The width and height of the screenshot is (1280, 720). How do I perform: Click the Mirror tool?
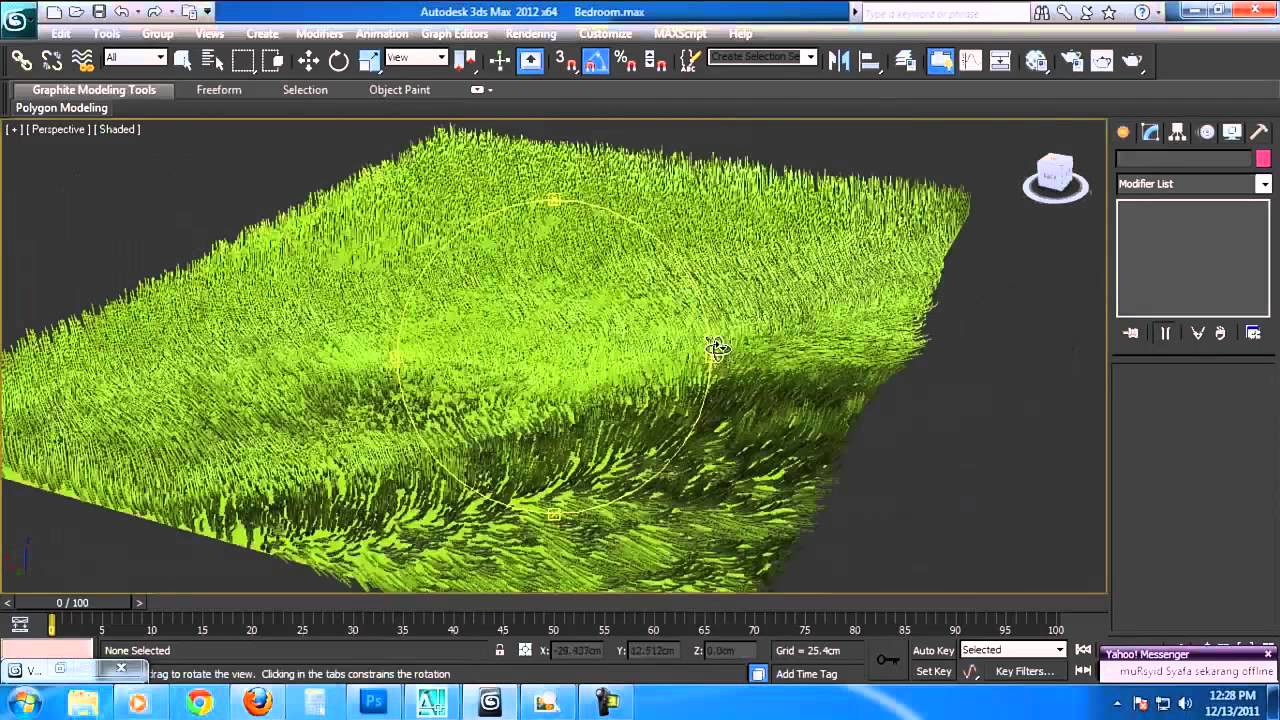[x=839, y=61]
